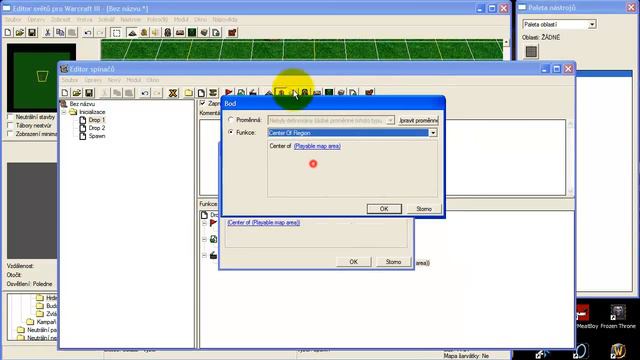The image size is (640, 360).
Task: Click Cut scissors icon in World Editor toolbar
Action: 48,32
